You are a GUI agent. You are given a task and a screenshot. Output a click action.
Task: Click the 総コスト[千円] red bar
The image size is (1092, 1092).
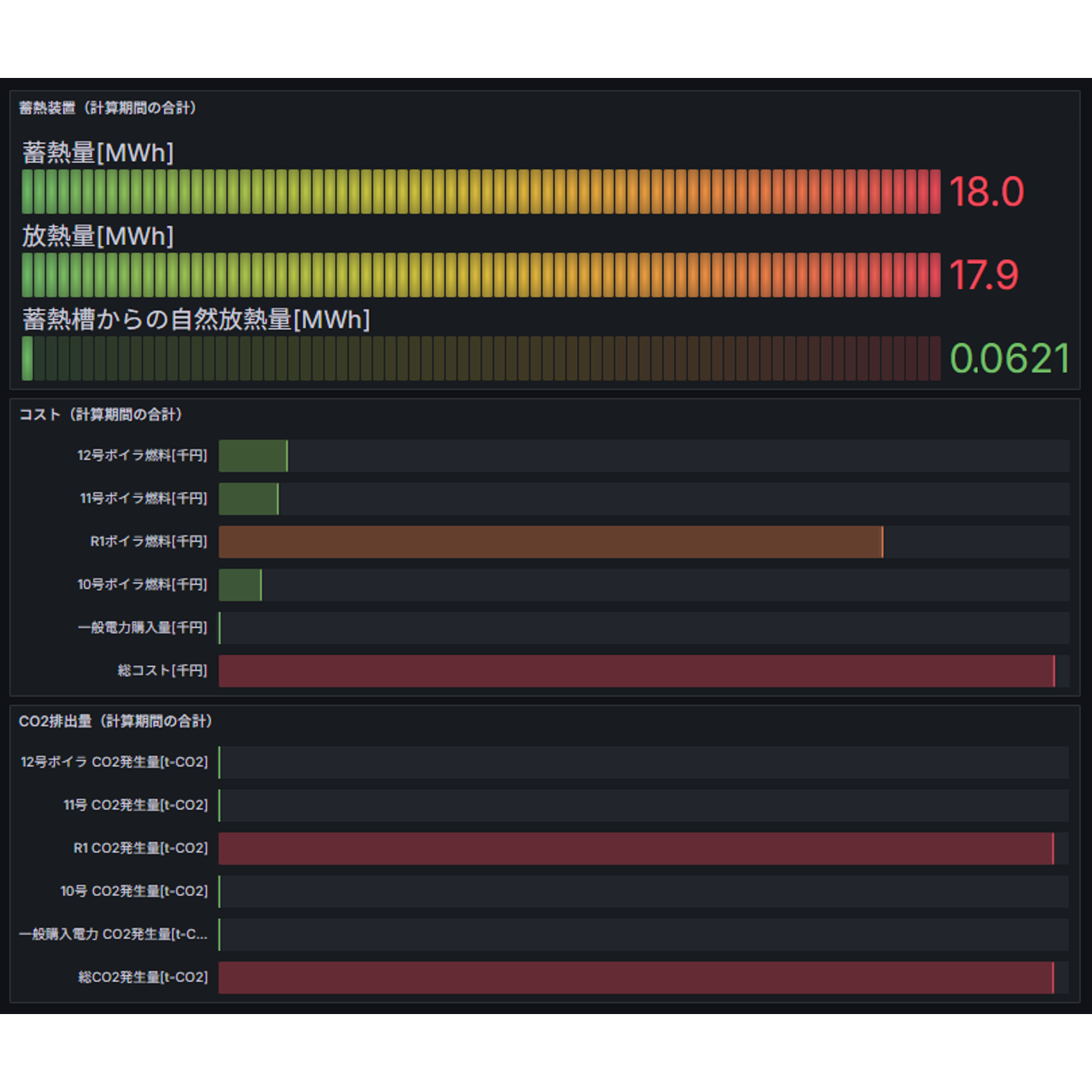click(636, 671)
